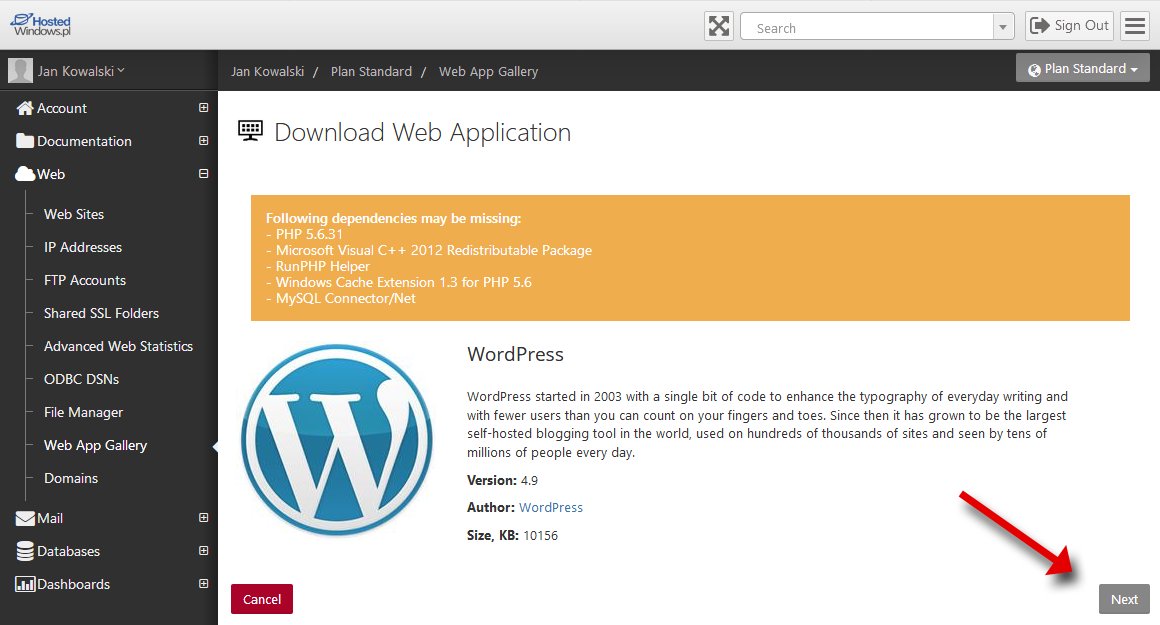Screen dimensions: 1160x625
Task: Open Shared SSL Folders item
Action: (101, 313)
